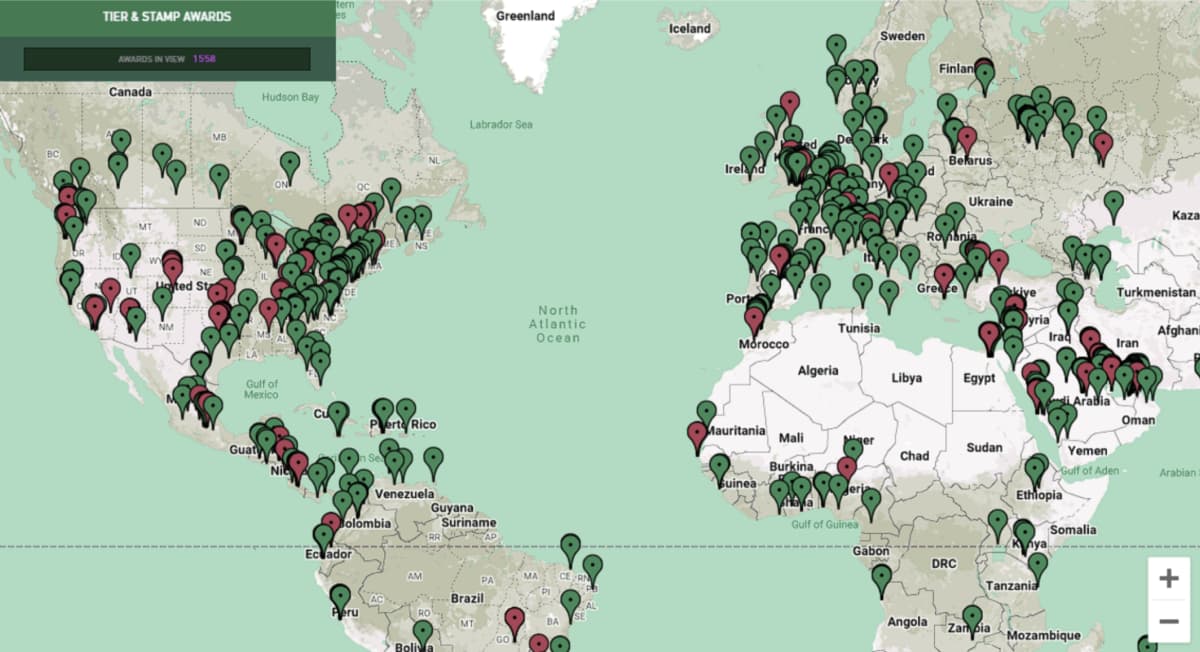This screenshot has height=652, width=1200.
Task: Click the Algeria country label
Action: pos(818,371)
